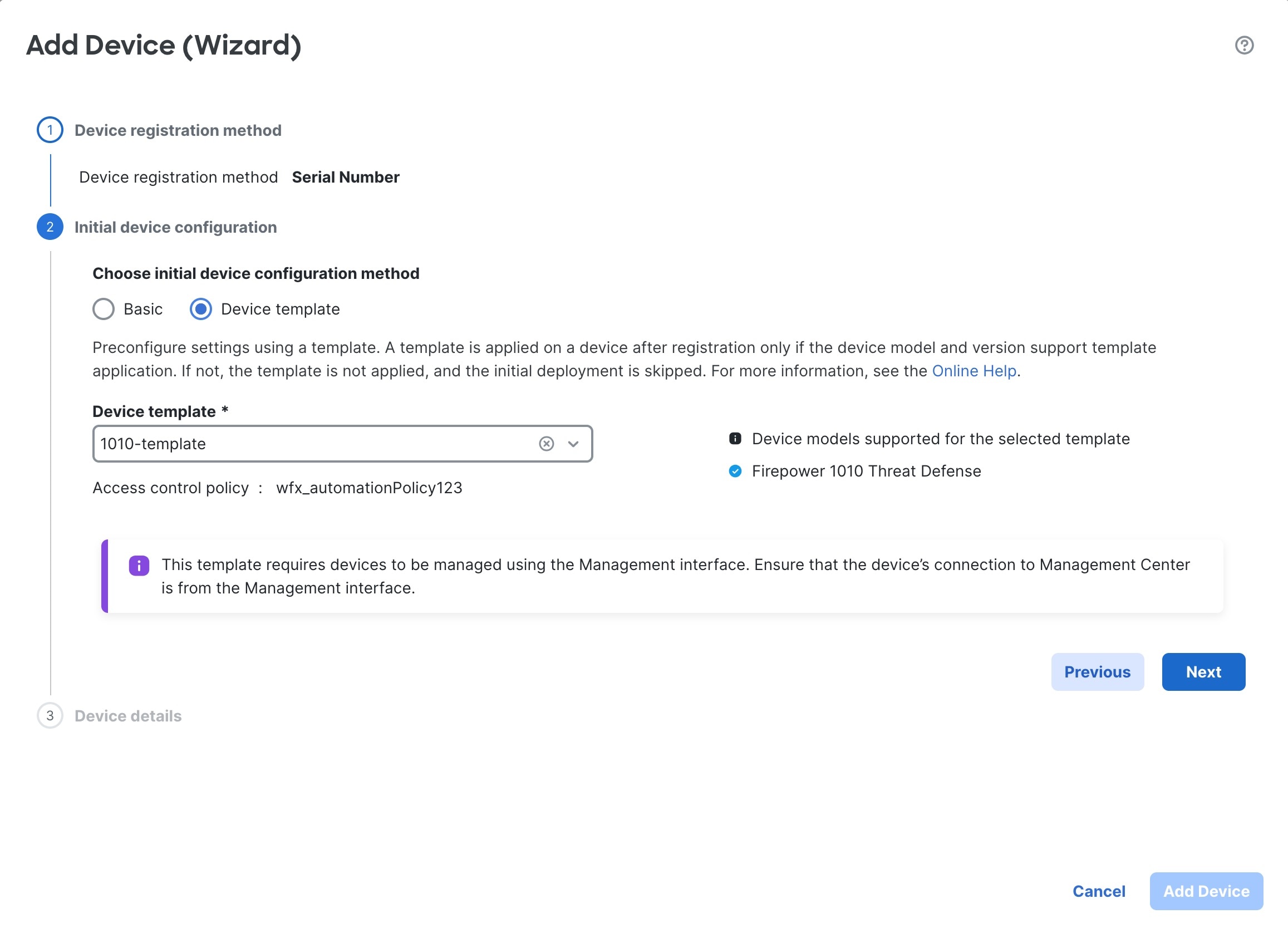Image resolution: width=1288 pixels, height=933 pixels.
Task: Go back with the Previous button
Action: pyautogui.click(x=1097, y=672)
